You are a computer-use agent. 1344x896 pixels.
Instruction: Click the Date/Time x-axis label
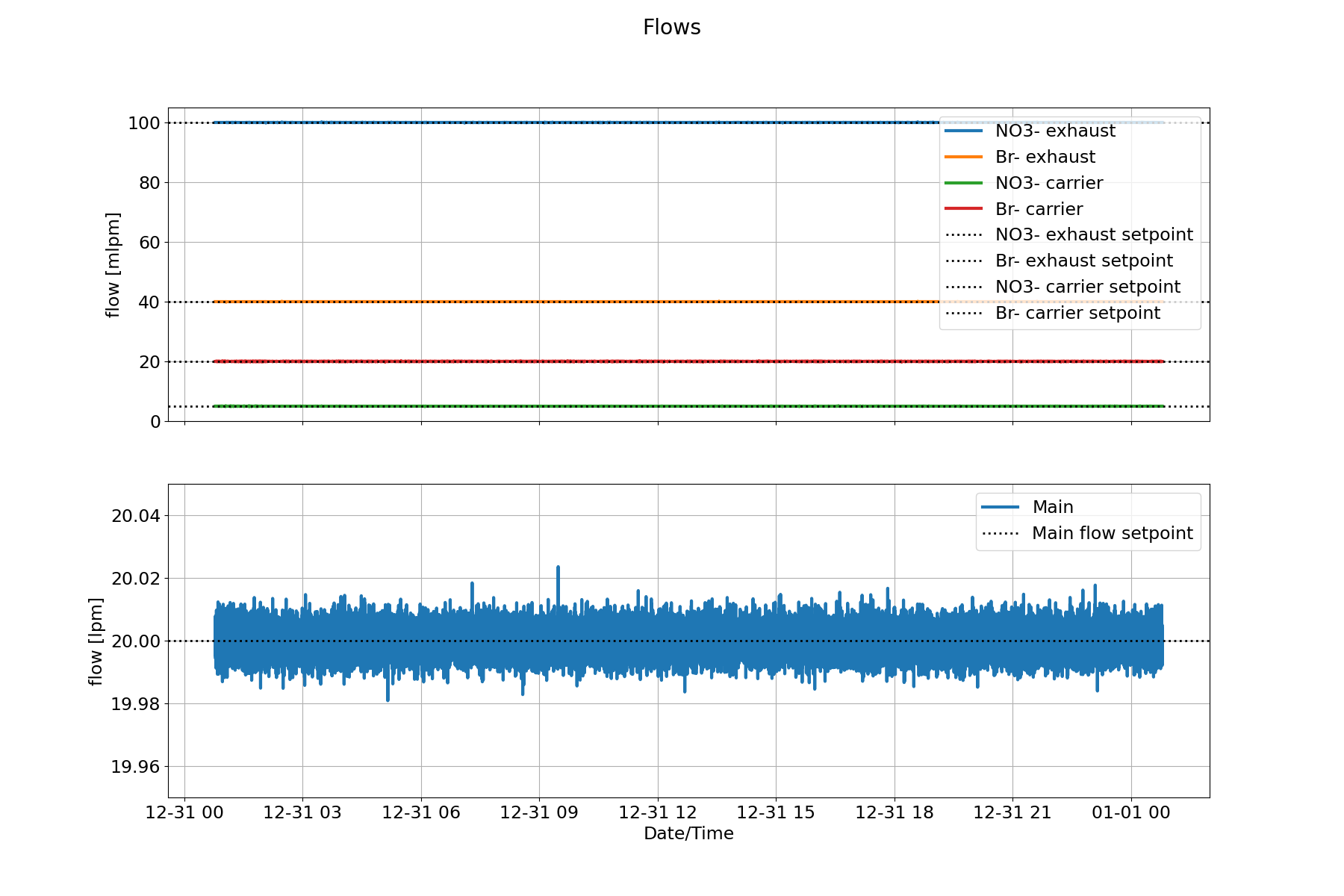(x=688, y=833)
